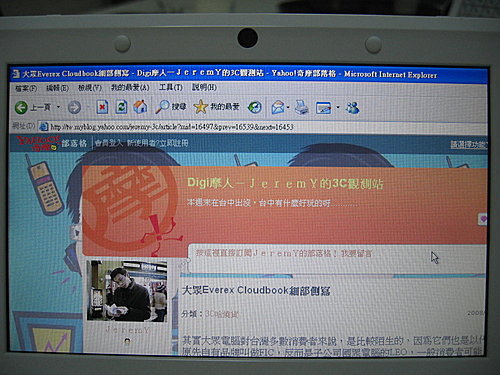Go to the Home page icon

coord(140,107)
